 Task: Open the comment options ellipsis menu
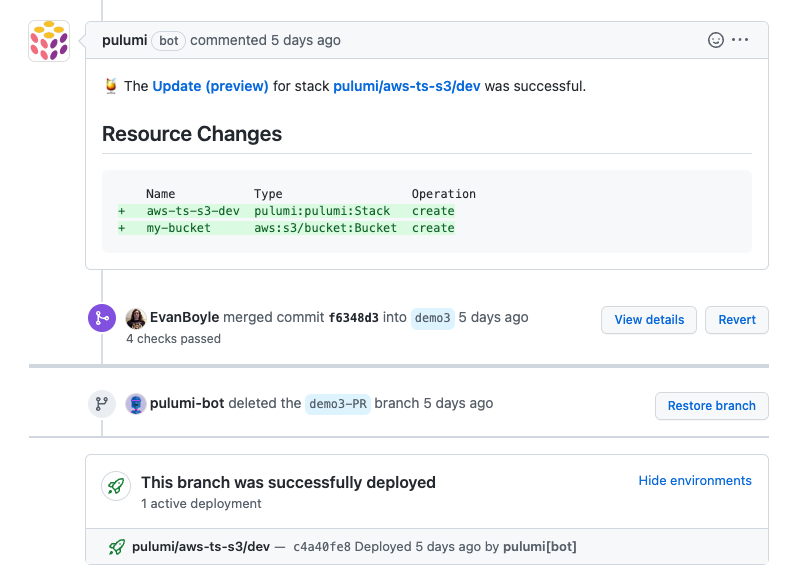point(740,40)
